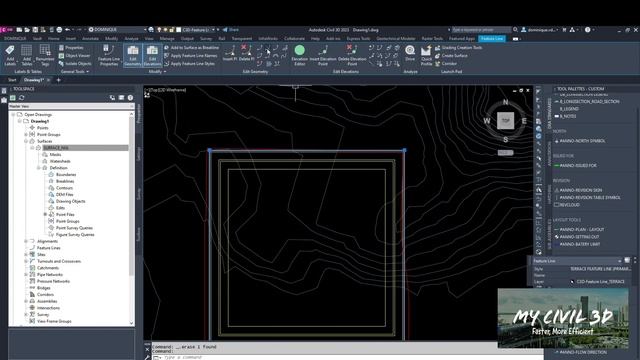Click Insert Elevation Point tool

point(323,56)
